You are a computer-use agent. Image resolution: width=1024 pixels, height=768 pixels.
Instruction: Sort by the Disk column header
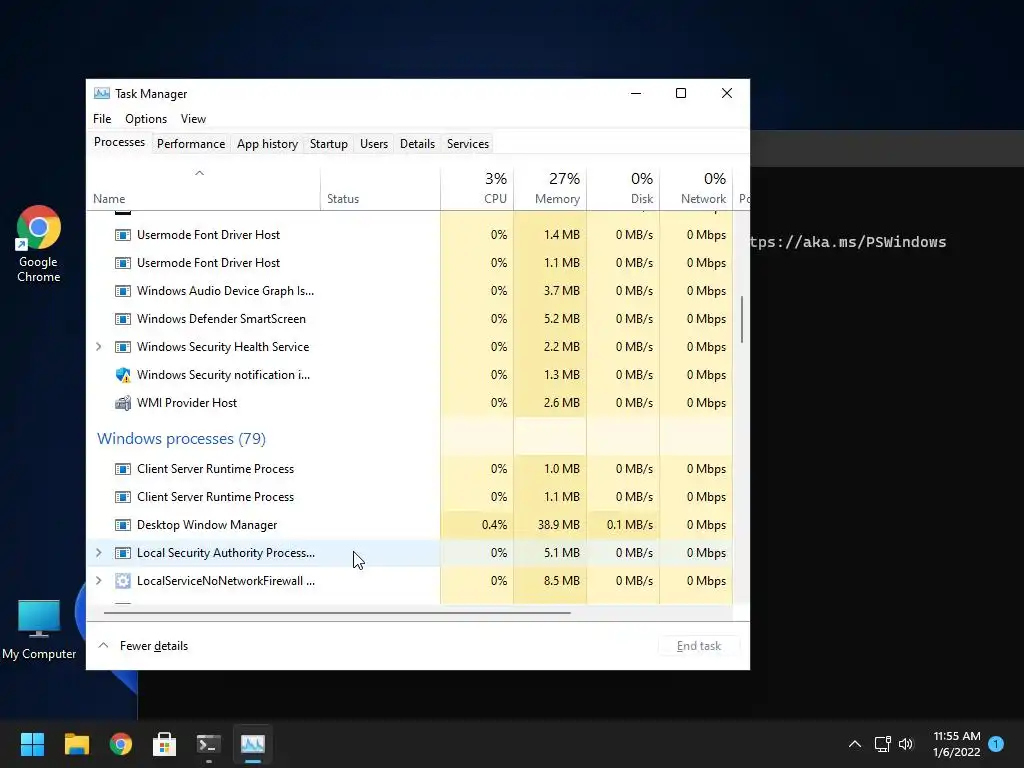624,189
